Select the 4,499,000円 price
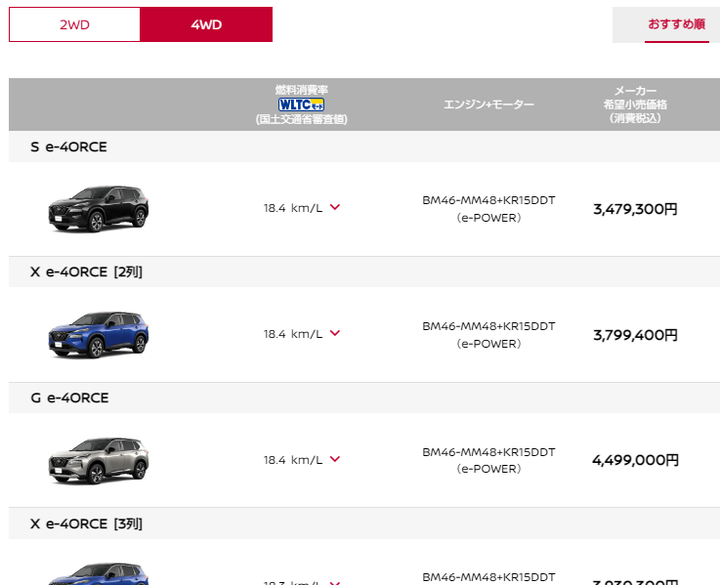Screen dimensions: 720x585 click(x=636, y=460)
